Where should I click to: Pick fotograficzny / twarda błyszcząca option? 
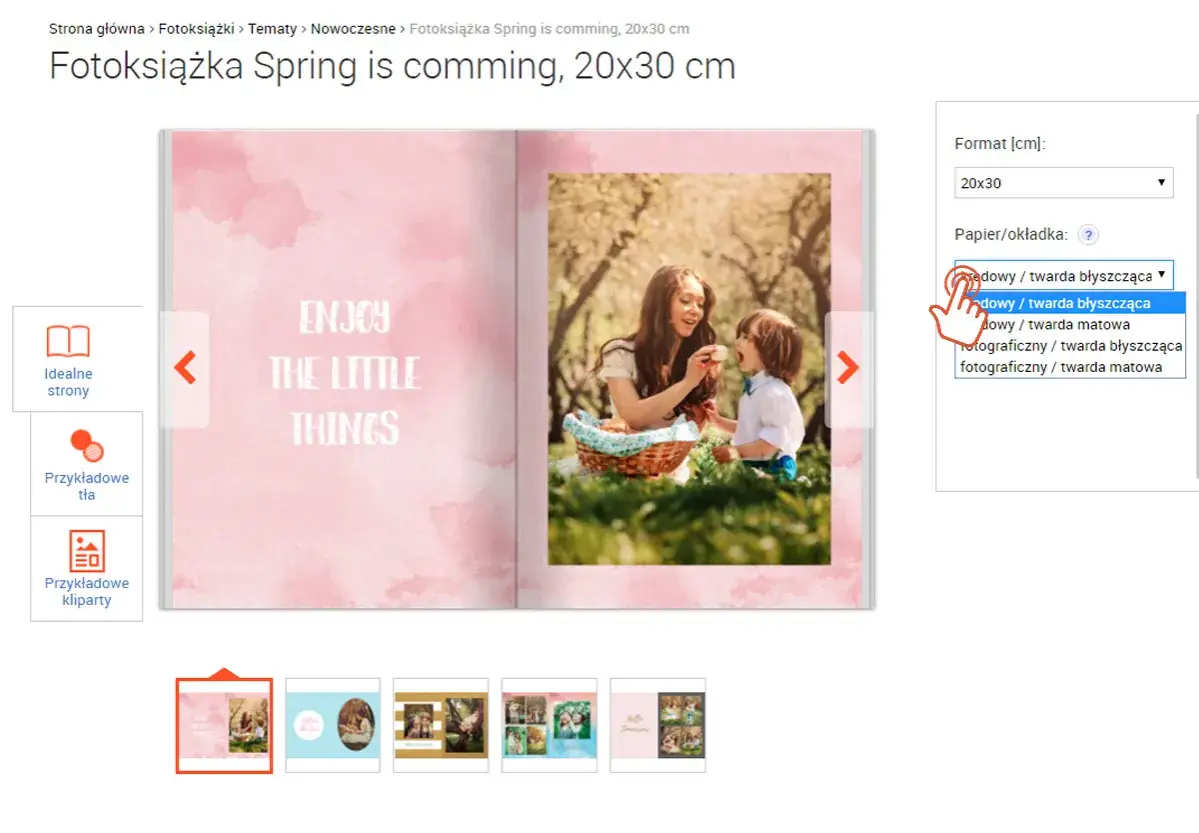point(1070,346)
